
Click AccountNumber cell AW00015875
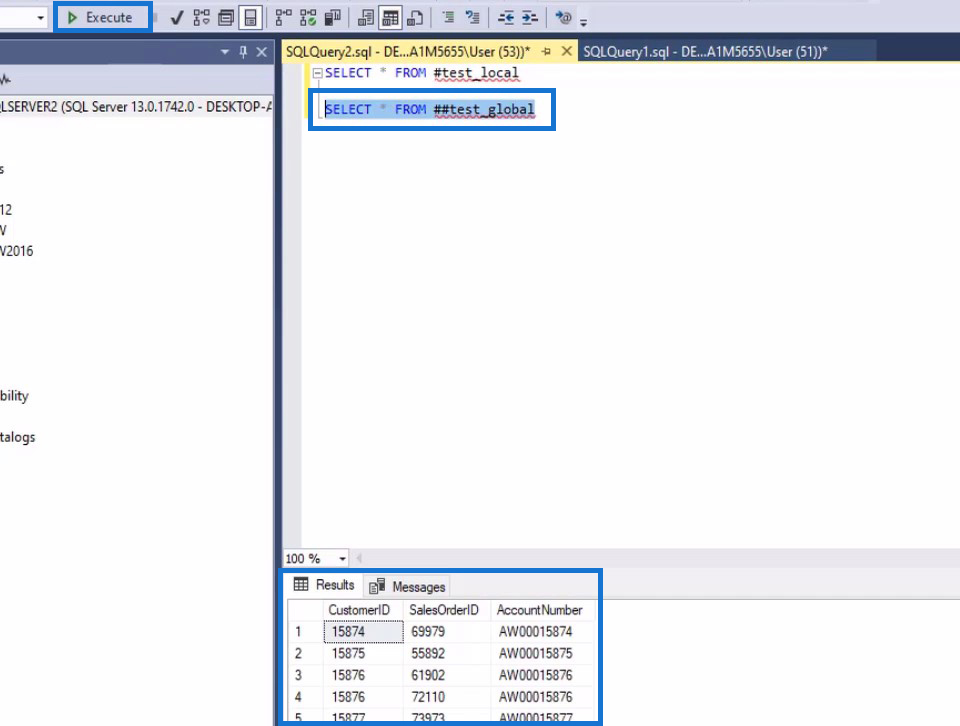(x=542, y=653)
